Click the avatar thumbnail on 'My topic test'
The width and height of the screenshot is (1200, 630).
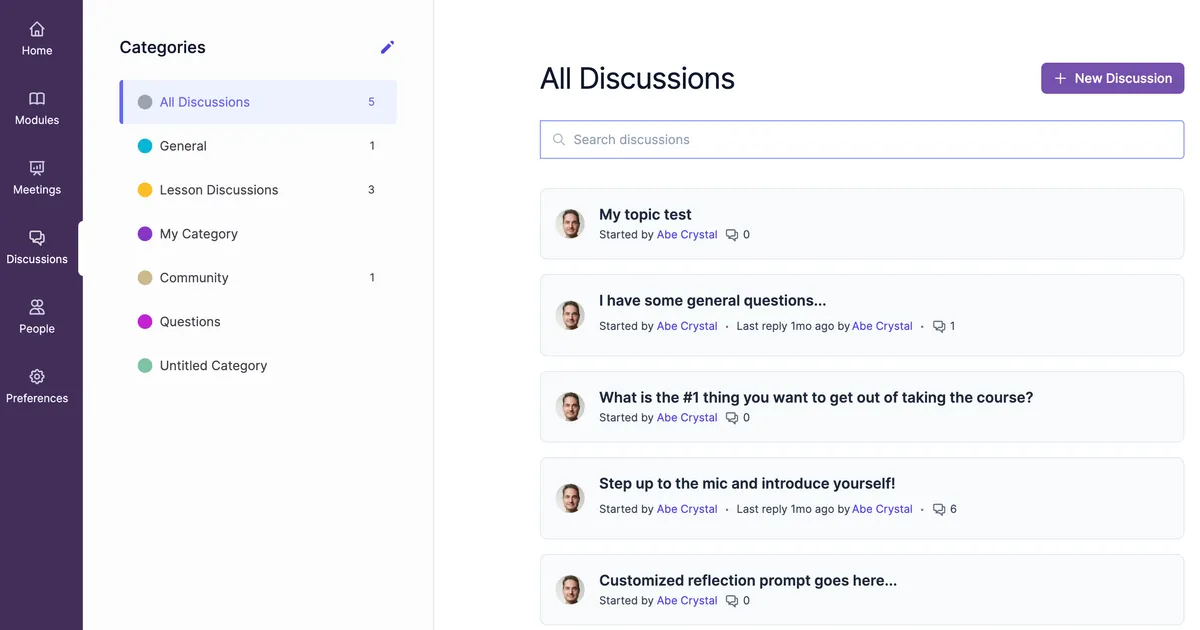pos(570,223)
